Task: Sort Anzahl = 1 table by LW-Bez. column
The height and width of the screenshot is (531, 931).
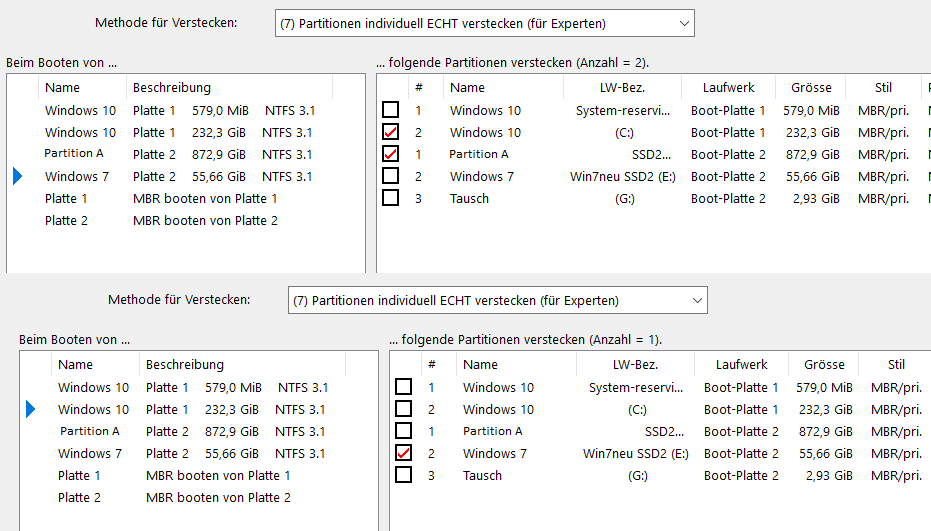Action: [x=635, y=364]
